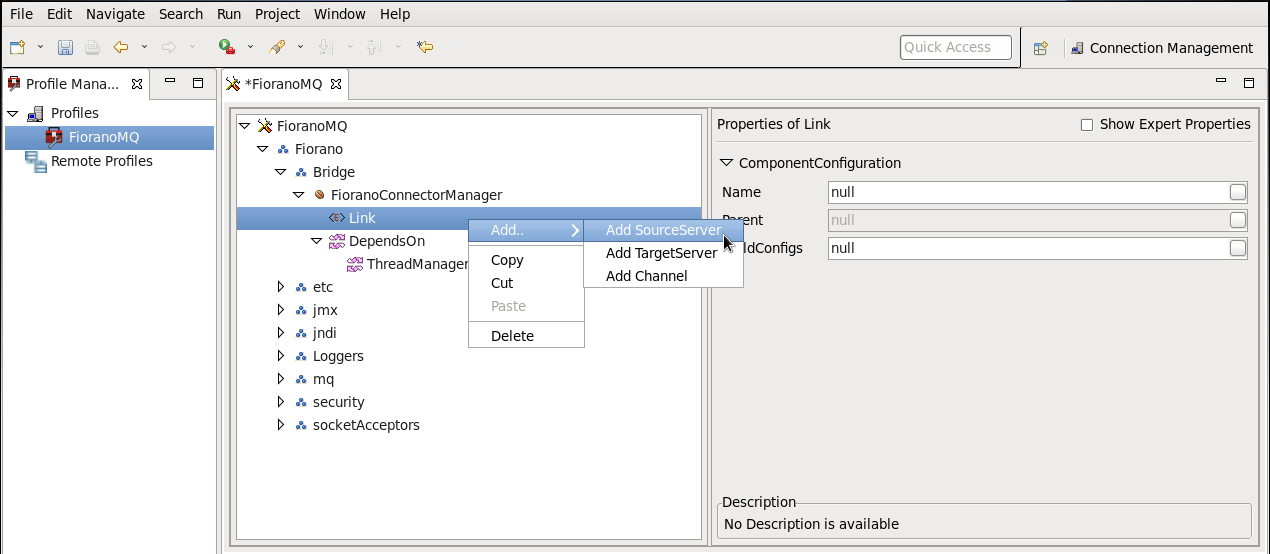1270x554 pixels.
Task: Expand the security tree node
Action: click(x=281, y=402)
